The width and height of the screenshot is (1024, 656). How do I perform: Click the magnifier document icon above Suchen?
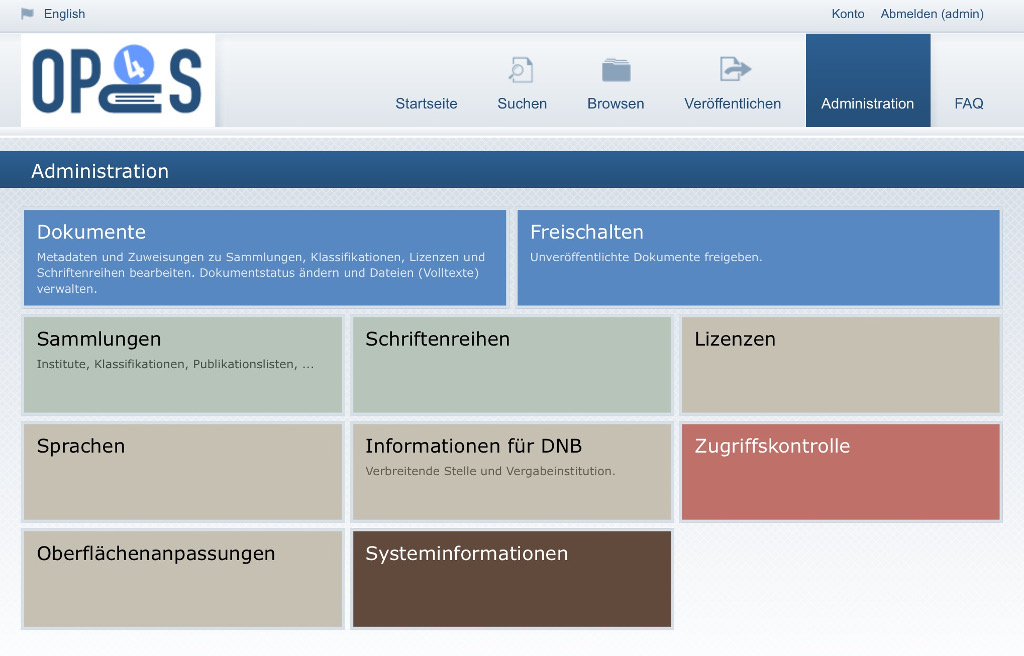521,70
